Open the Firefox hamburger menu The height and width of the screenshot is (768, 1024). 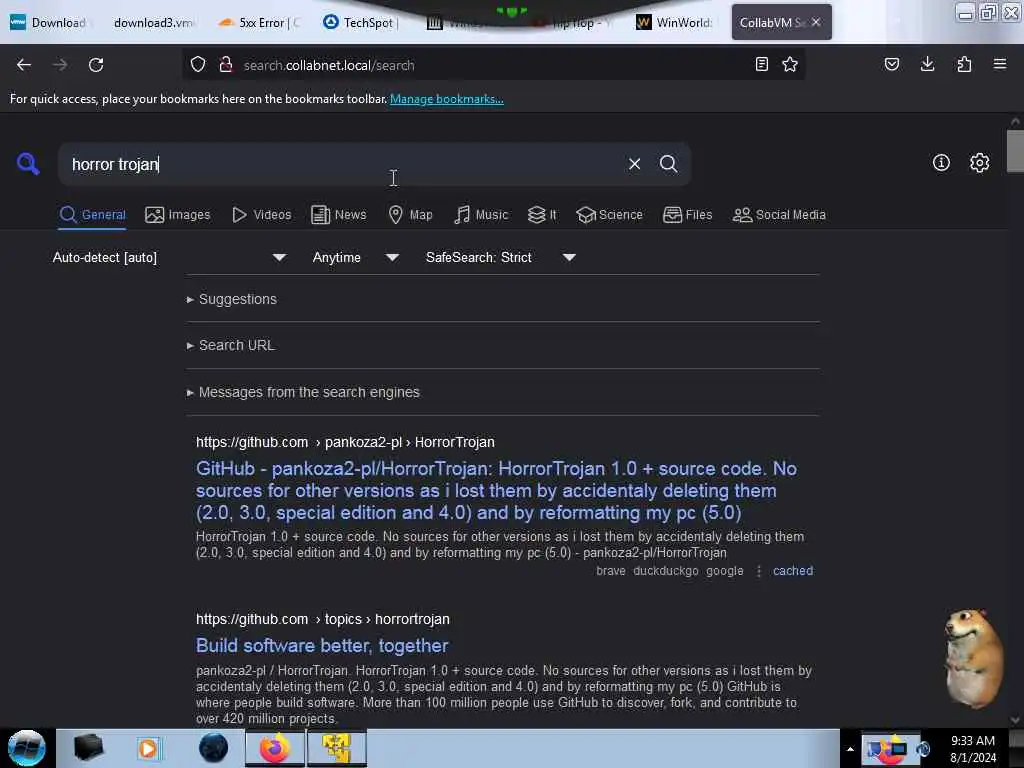1000,64
